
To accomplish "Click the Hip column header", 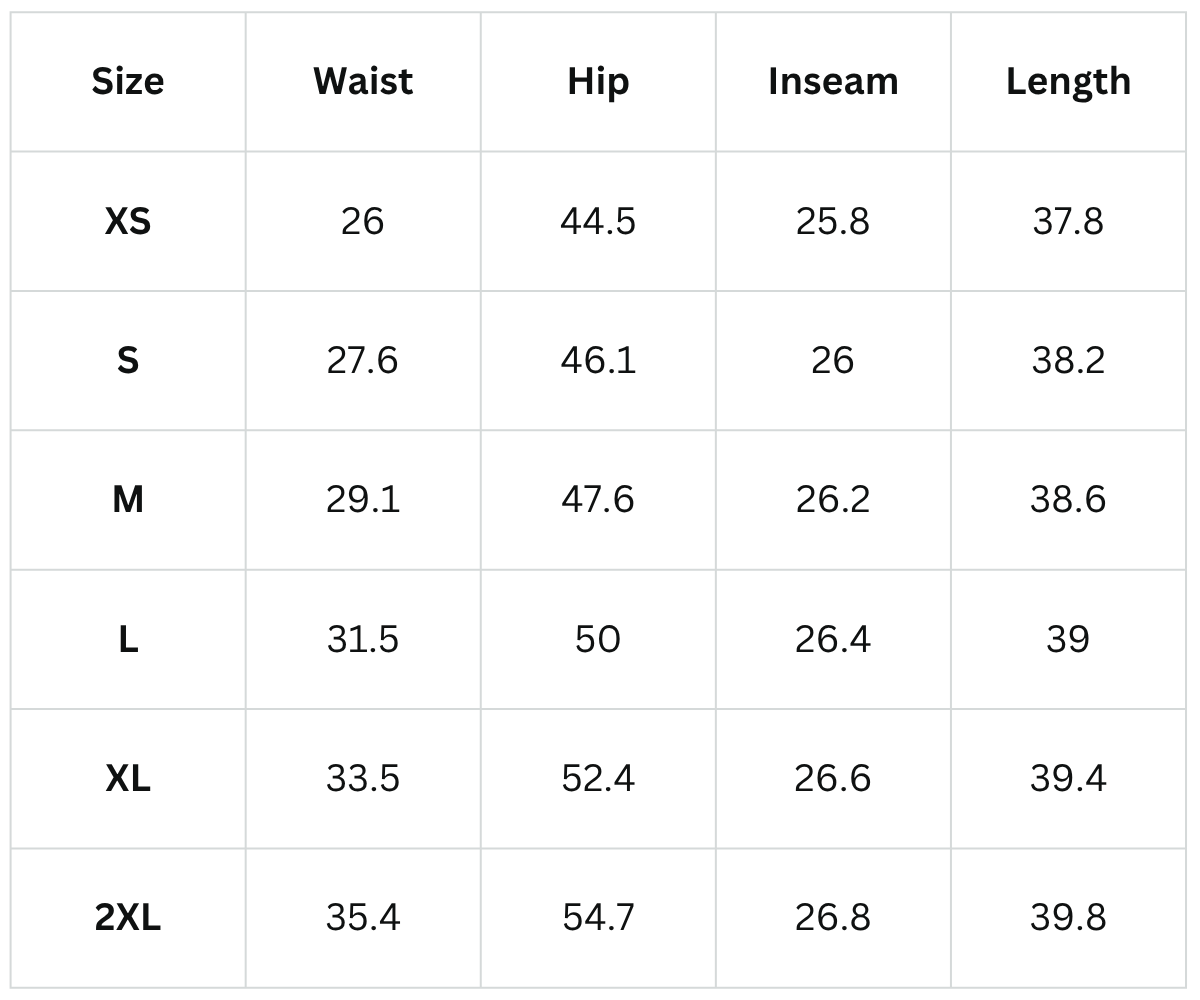I will (598, 81).
